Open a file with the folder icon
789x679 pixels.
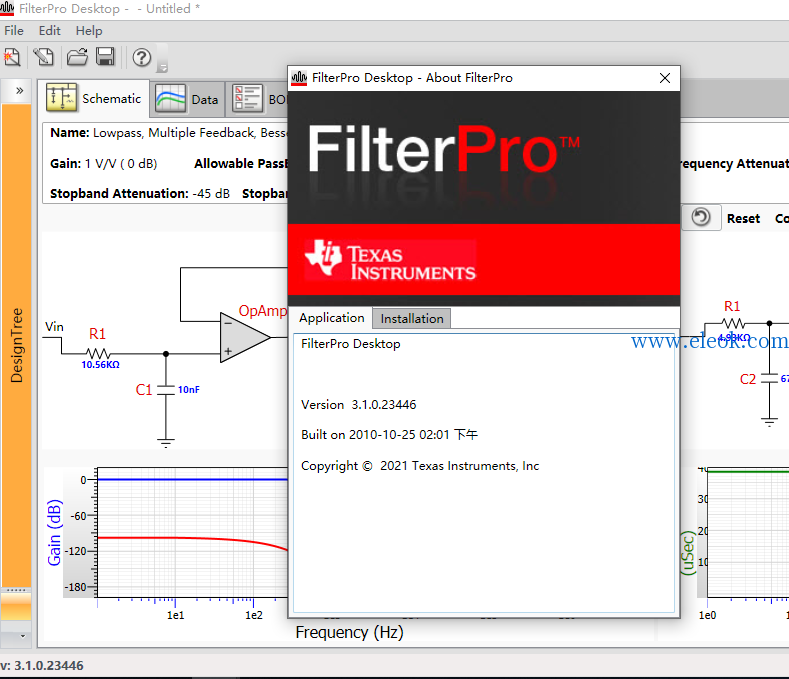point(77,57)
